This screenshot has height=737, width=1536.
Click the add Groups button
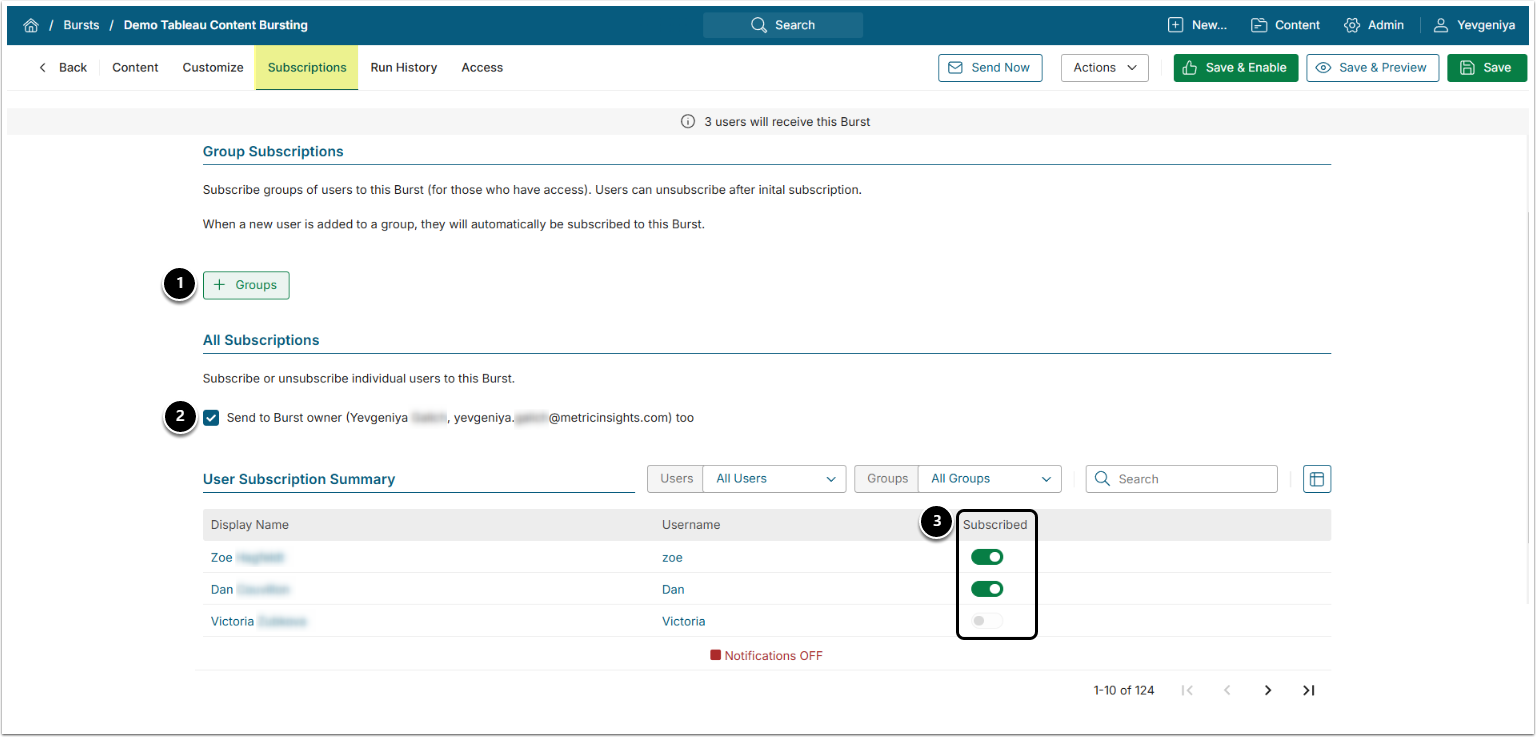246,285
